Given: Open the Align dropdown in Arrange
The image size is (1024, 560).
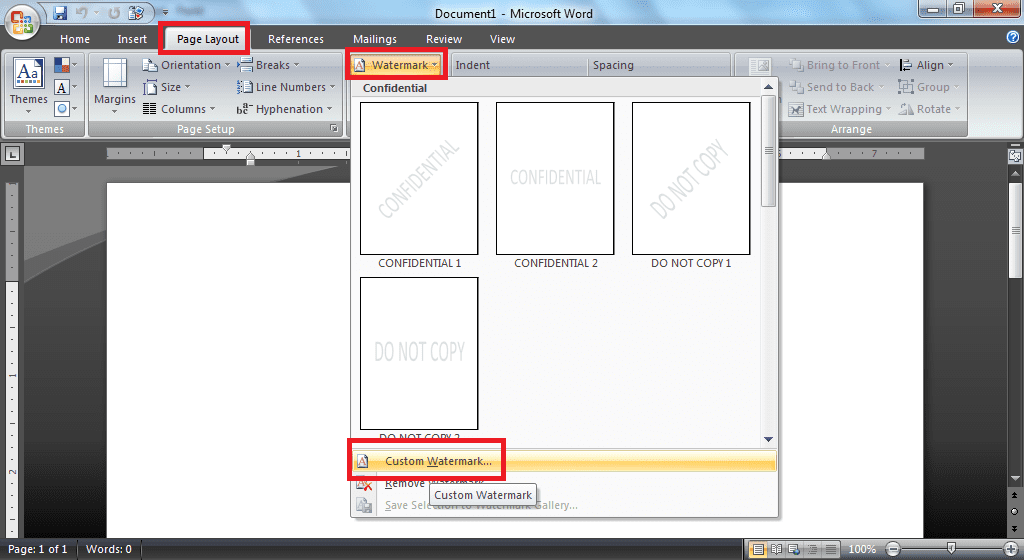Looking at the screenshot, I should click(926, 65).
